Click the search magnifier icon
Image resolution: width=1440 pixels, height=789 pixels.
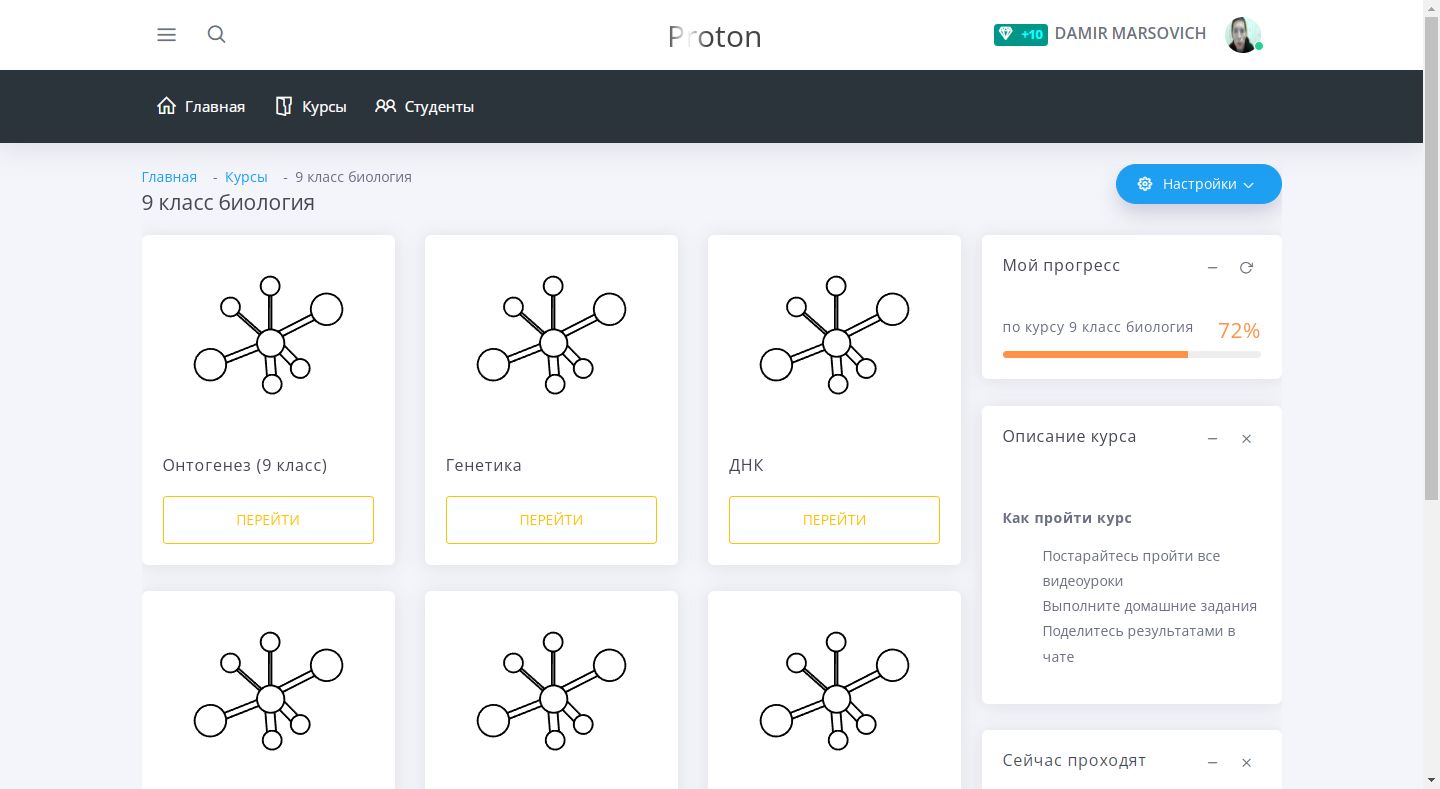[x=216, y=35]
